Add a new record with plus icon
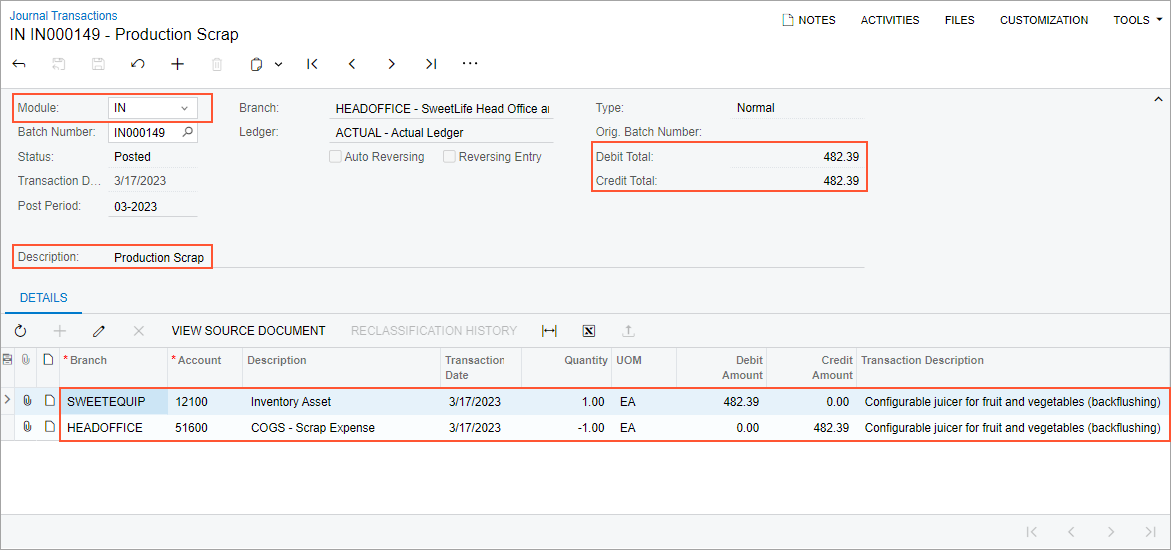Screen dimensions: 1171x550 tap(177, 64)
